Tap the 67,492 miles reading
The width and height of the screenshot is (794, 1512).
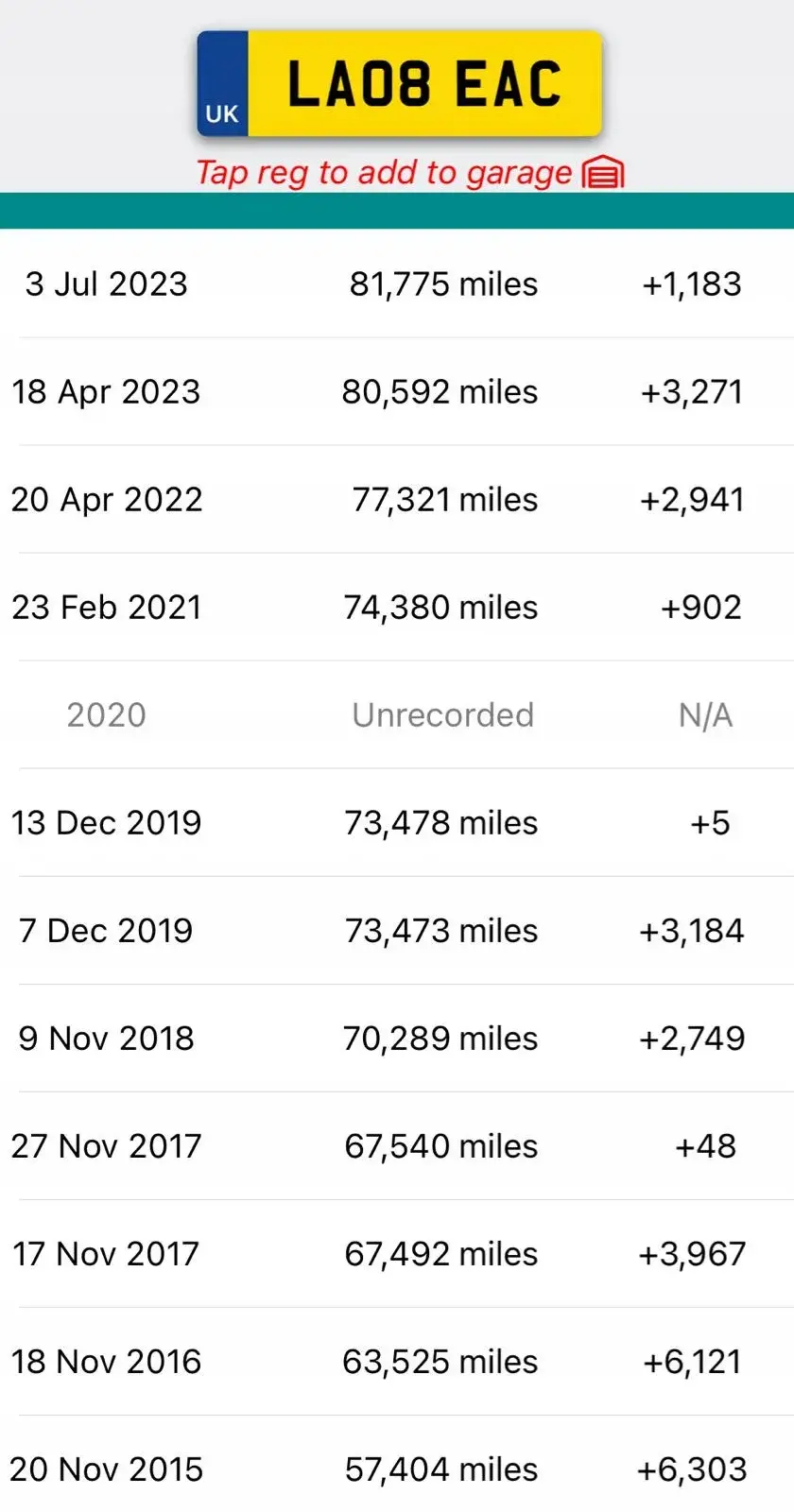click(x=441, y=1254)
